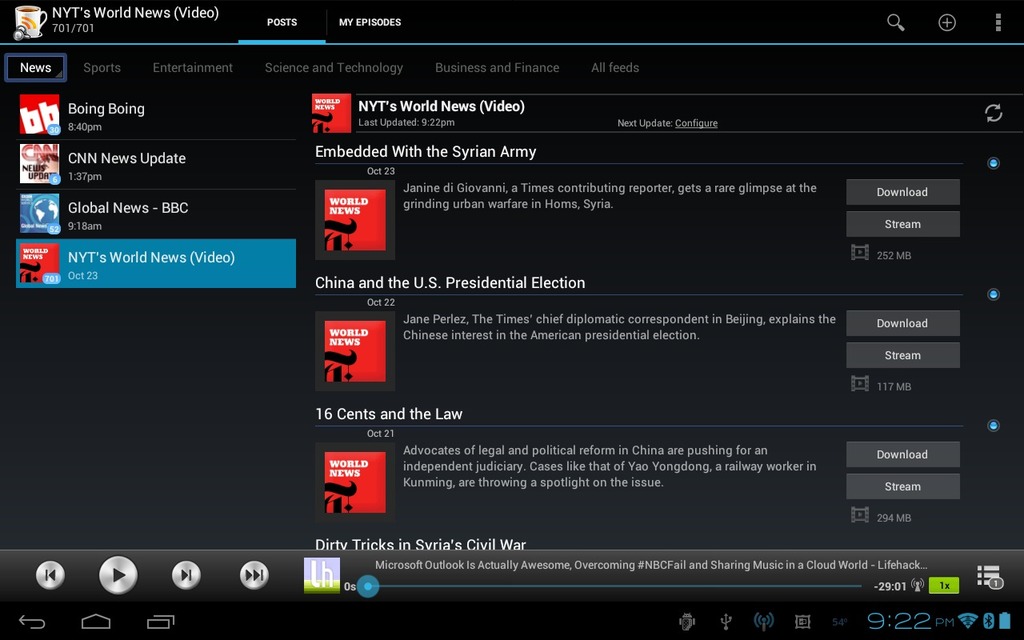Toggle unread marker for China and U.S. Election
This screenshot has height=640, width=1024.
coord(993,295)
